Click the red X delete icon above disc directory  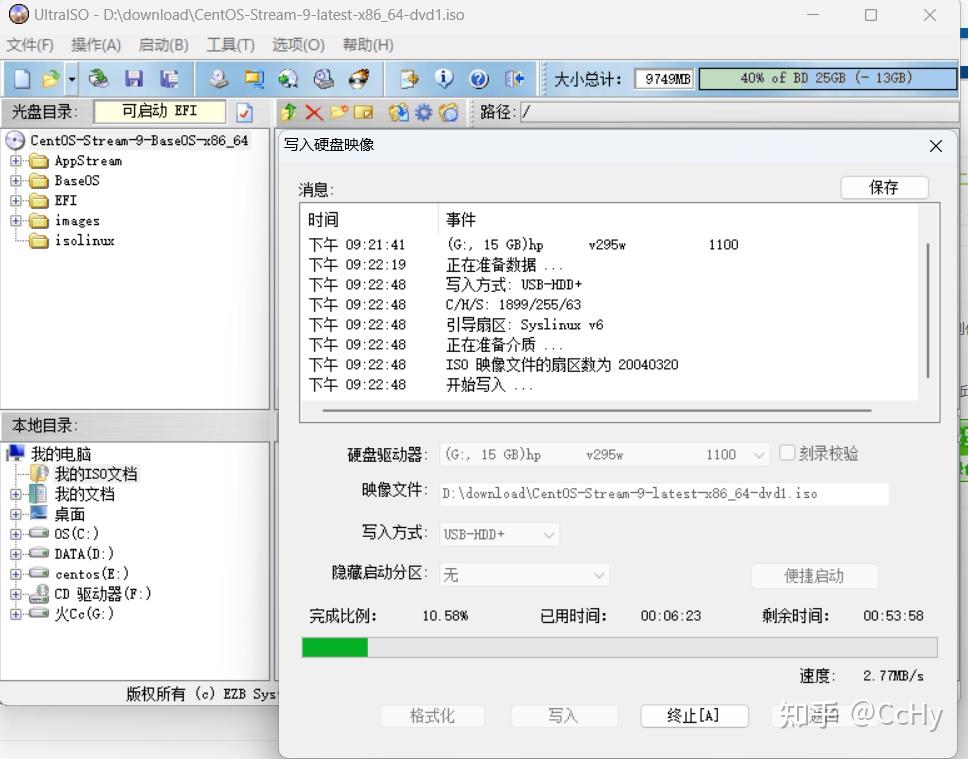click(312, 112)
